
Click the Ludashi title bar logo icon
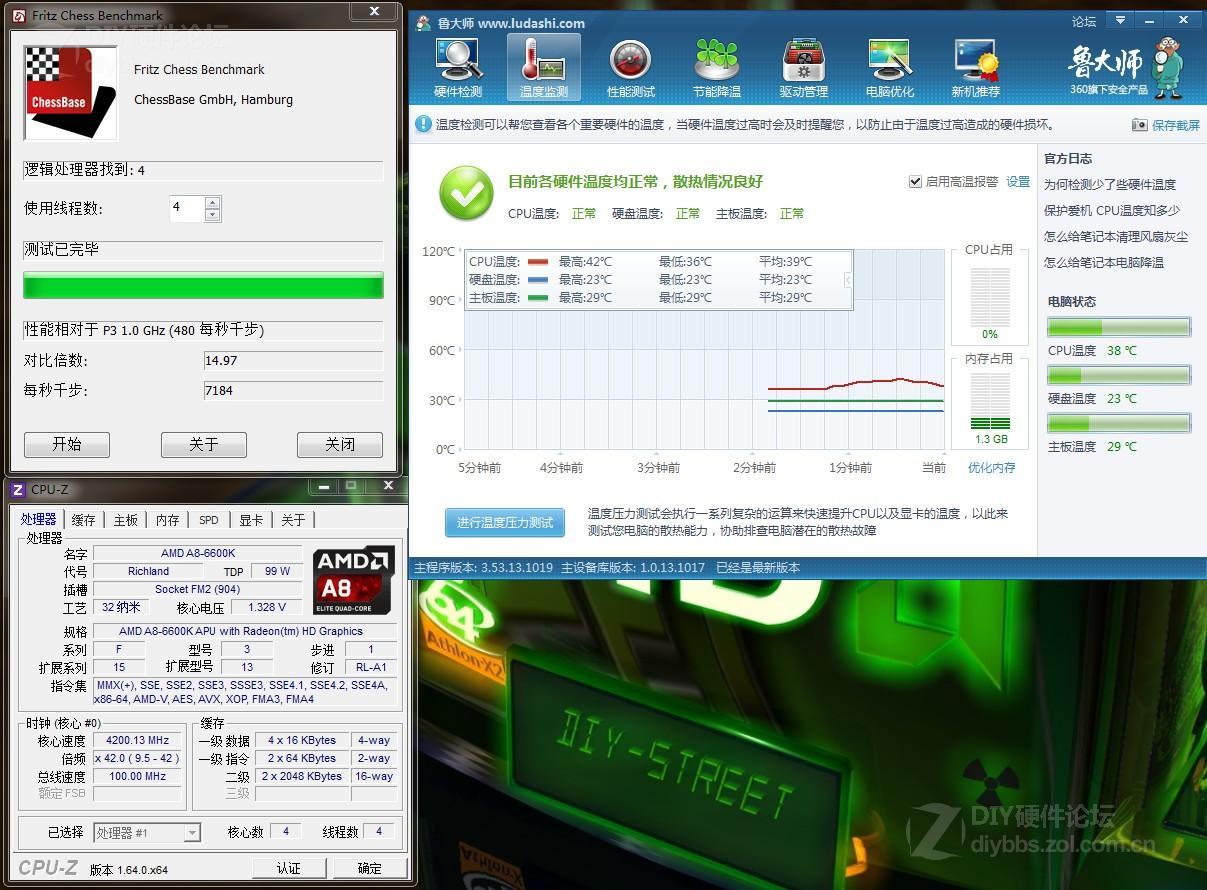coord(424,22)
